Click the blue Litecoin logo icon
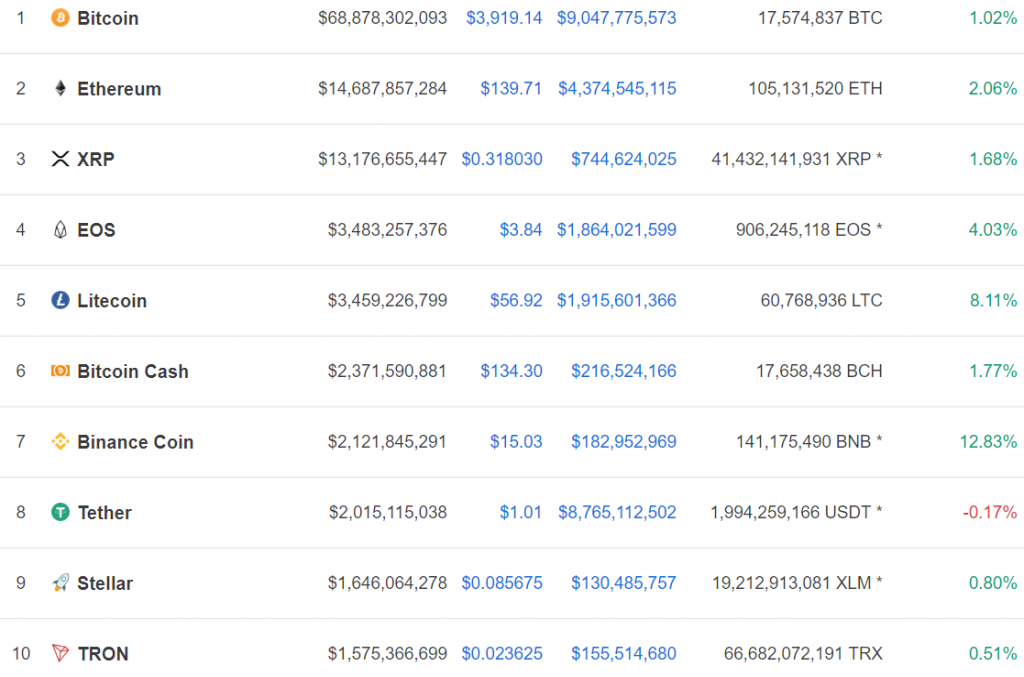 click(x=60, y=300)
